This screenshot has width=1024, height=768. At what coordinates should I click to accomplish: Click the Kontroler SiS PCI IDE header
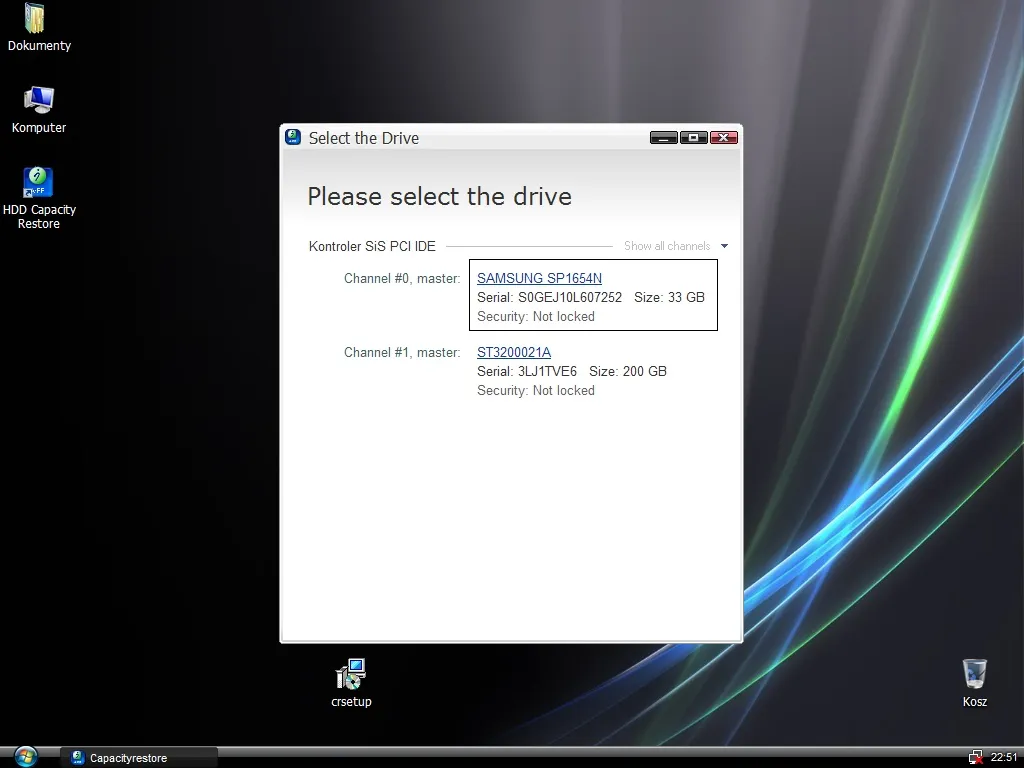(x=372, y=246)
